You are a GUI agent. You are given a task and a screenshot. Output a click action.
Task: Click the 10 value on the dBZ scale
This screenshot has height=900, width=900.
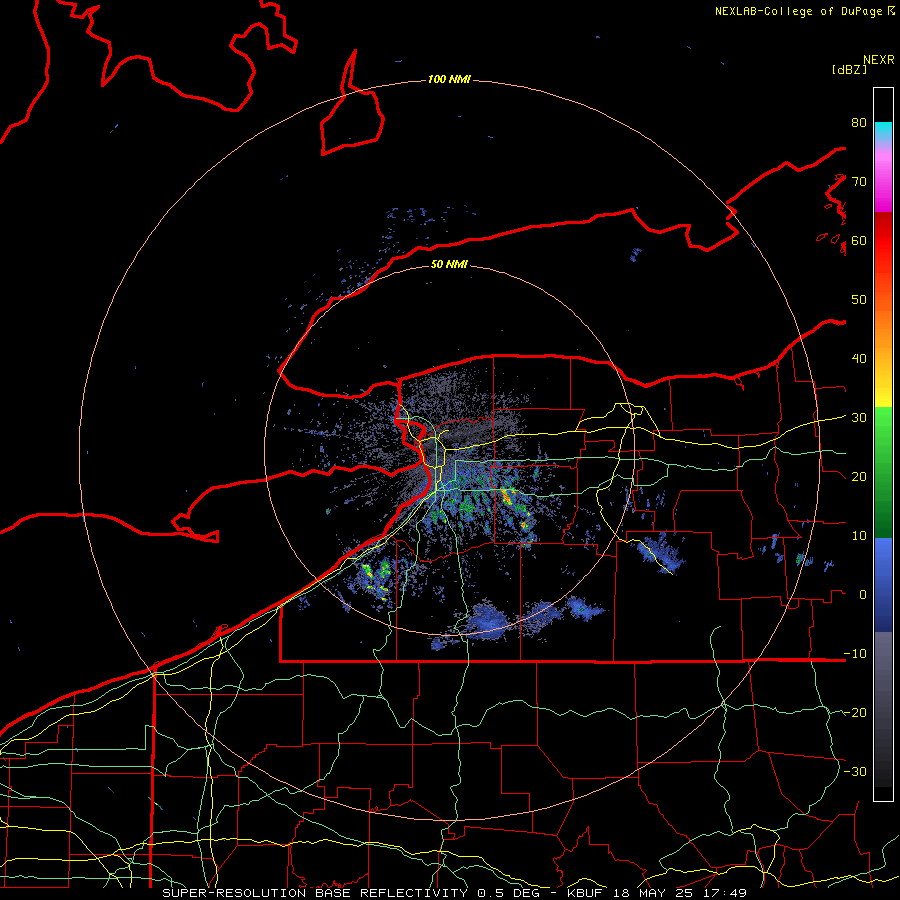(x=859, y=536)
